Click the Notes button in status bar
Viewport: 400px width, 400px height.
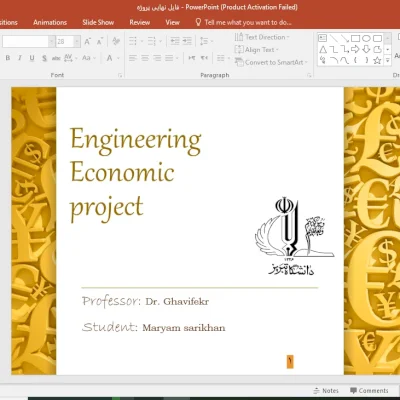[x=326, y=391]
